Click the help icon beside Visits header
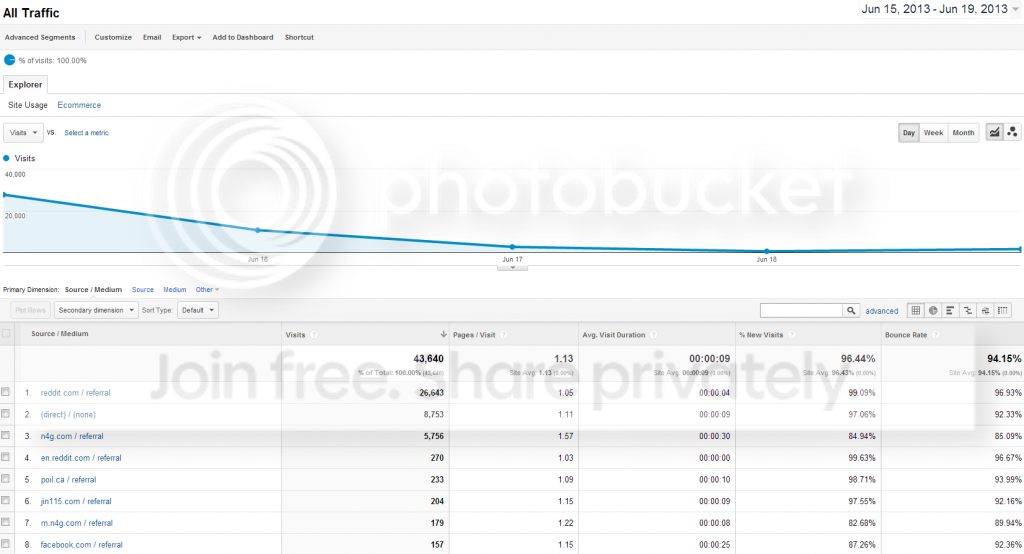 pos(313,334)
